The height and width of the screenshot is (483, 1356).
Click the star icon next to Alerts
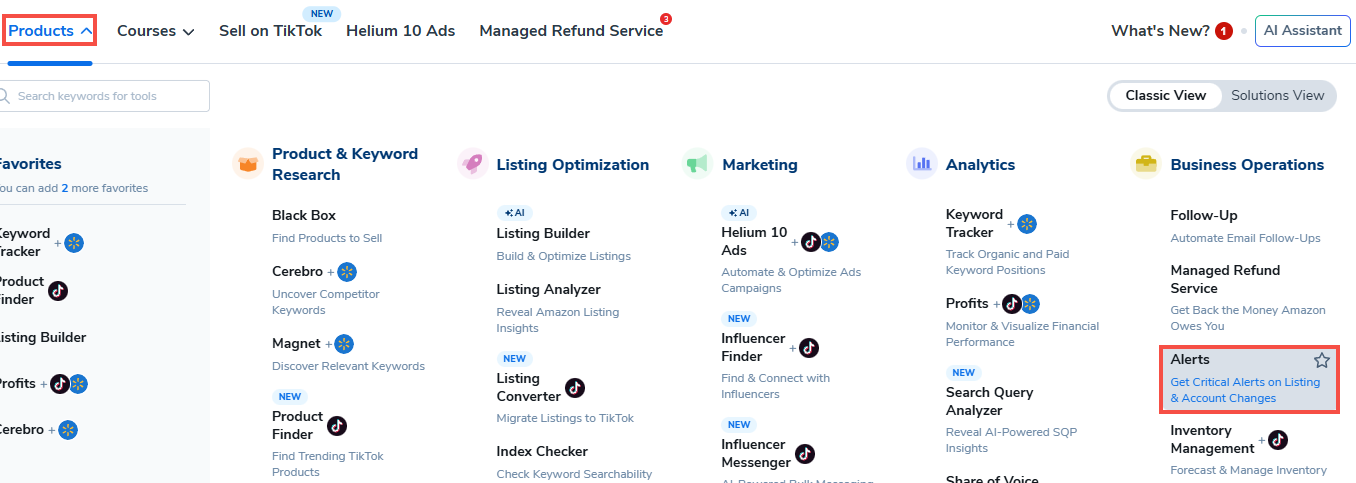point(1321,361)
